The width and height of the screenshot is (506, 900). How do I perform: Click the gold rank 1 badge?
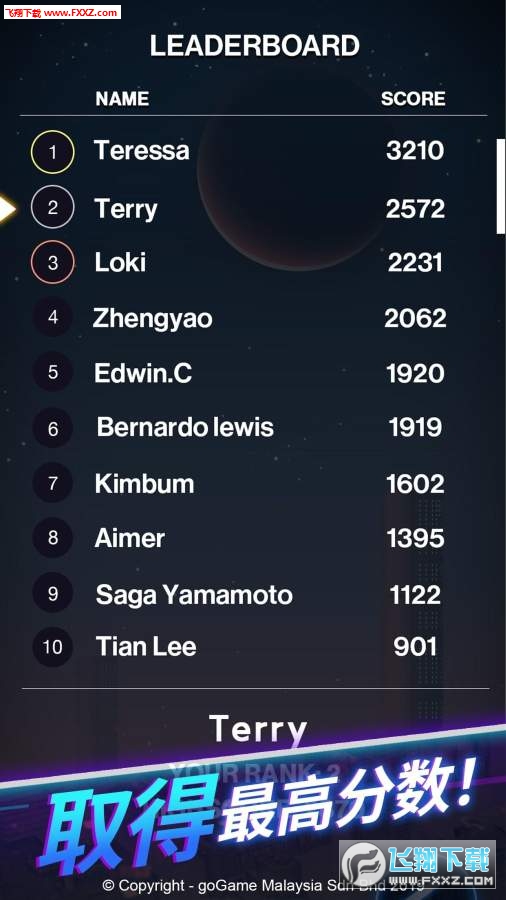coord(53,152)
